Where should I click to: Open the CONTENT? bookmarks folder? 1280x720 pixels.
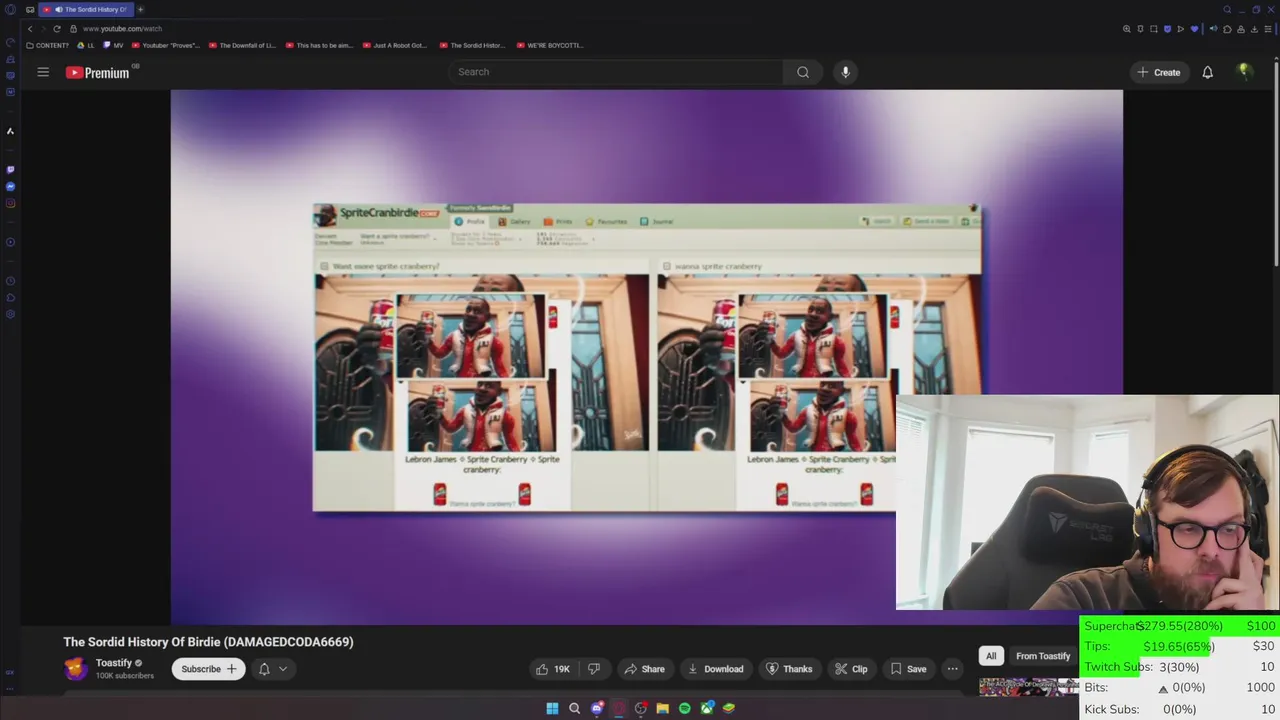tap(48, 45)
